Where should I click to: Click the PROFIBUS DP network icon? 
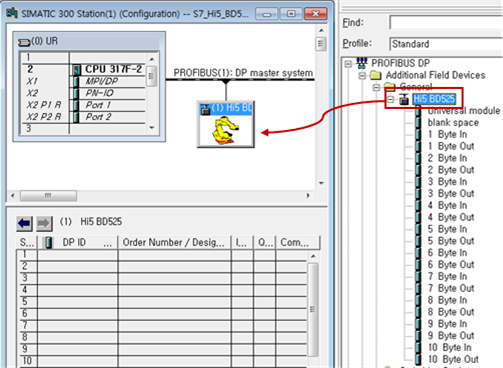pyautogui.click(x=362, y=63)
